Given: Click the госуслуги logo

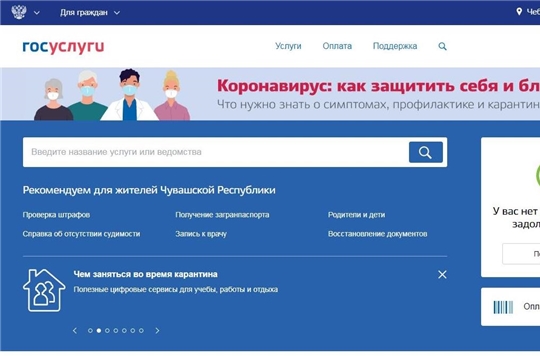Looking at the screenshot, I should [63, 47].
